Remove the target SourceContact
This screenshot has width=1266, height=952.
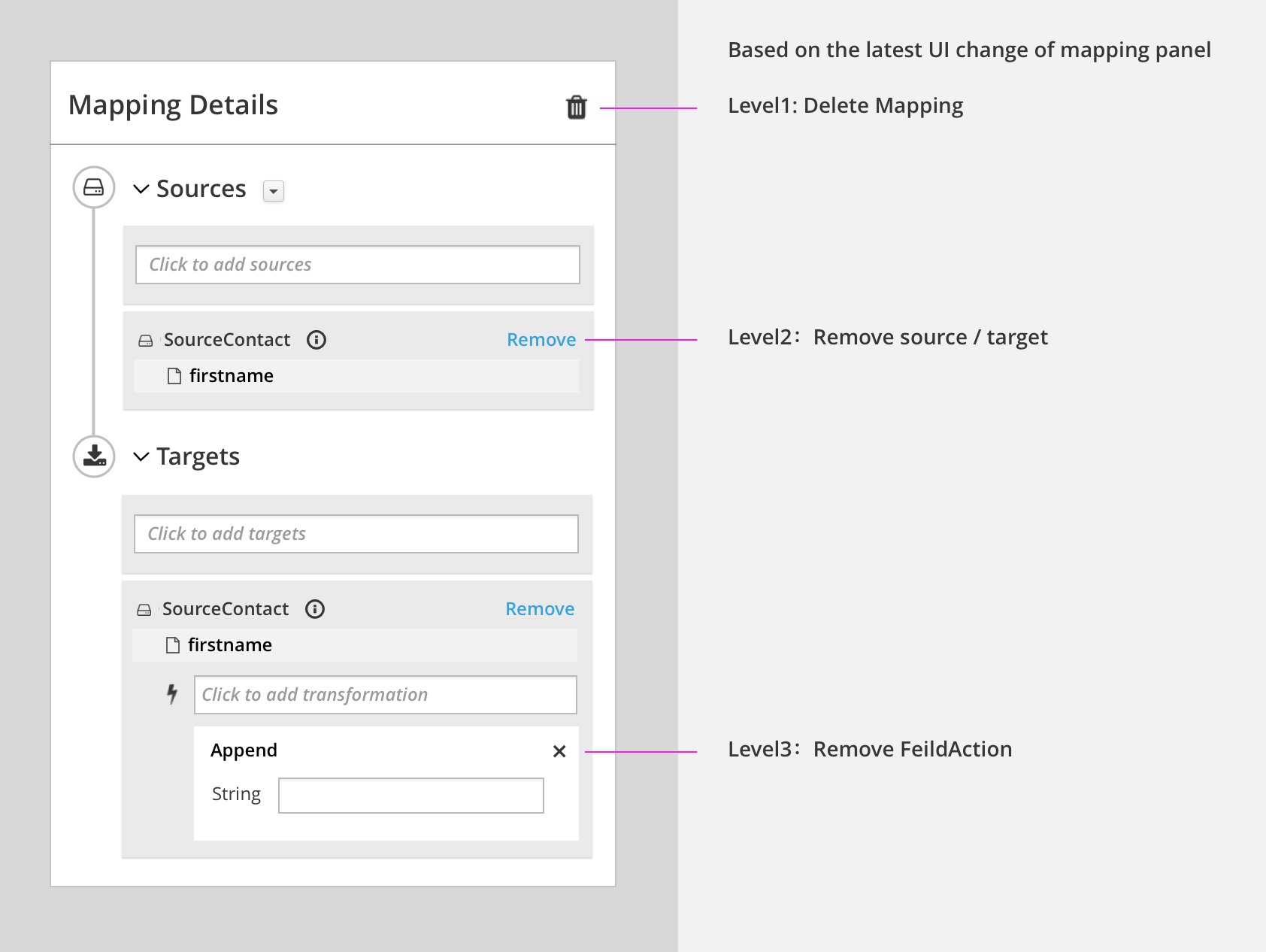point(539,609)
